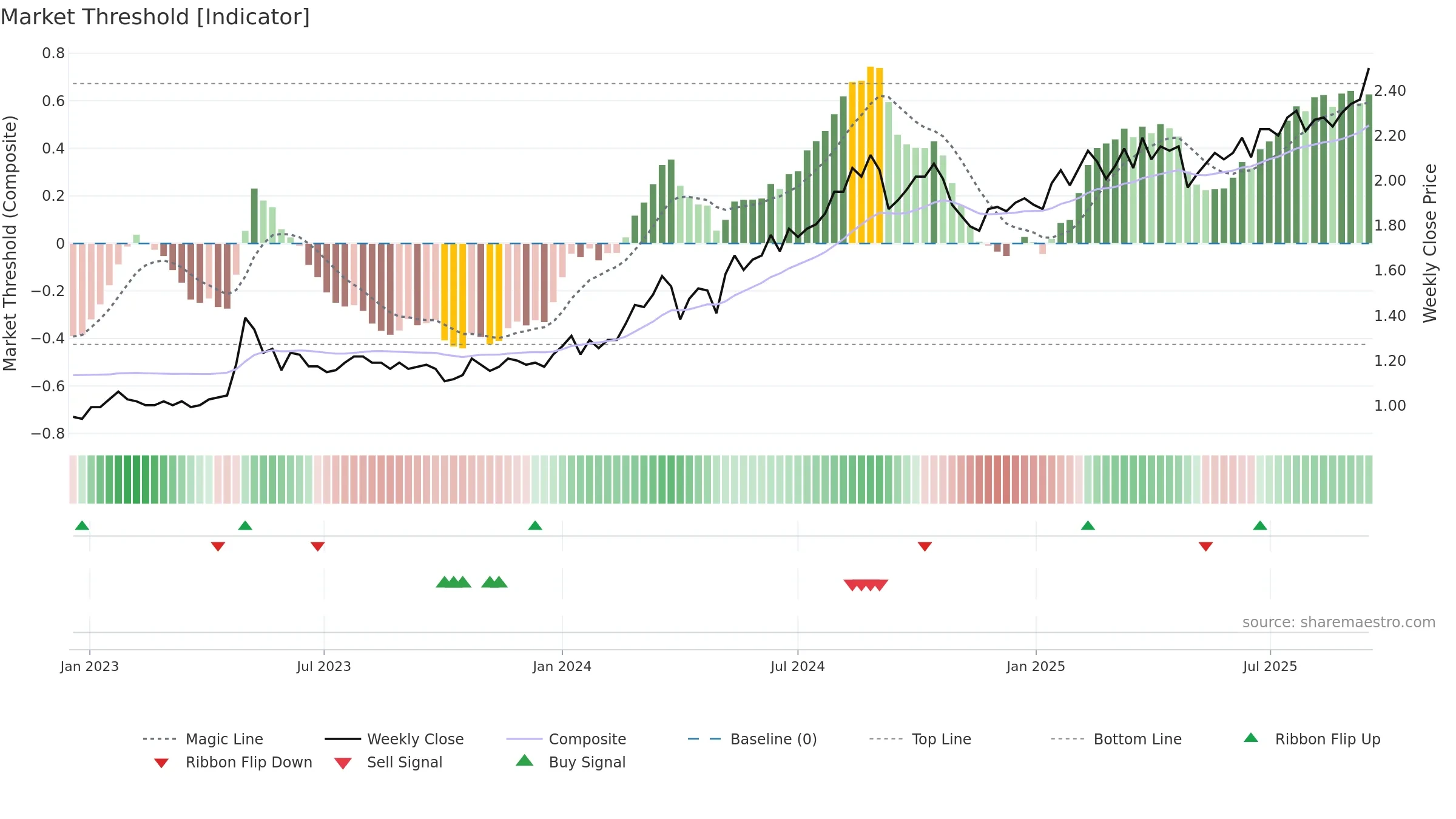This screenshot has height=819, width=1456.
Task: Click the red triangle icon beside Ribbon Flip Down
Action: coord(161,763)
